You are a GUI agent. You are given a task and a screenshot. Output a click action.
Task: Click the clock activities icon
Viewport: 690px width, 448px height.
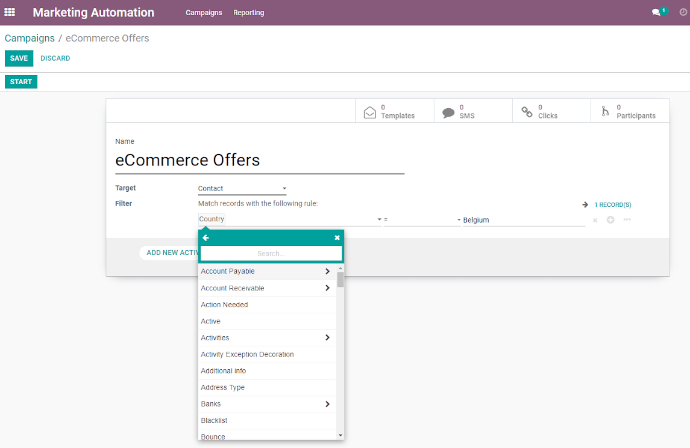[682, 13]
